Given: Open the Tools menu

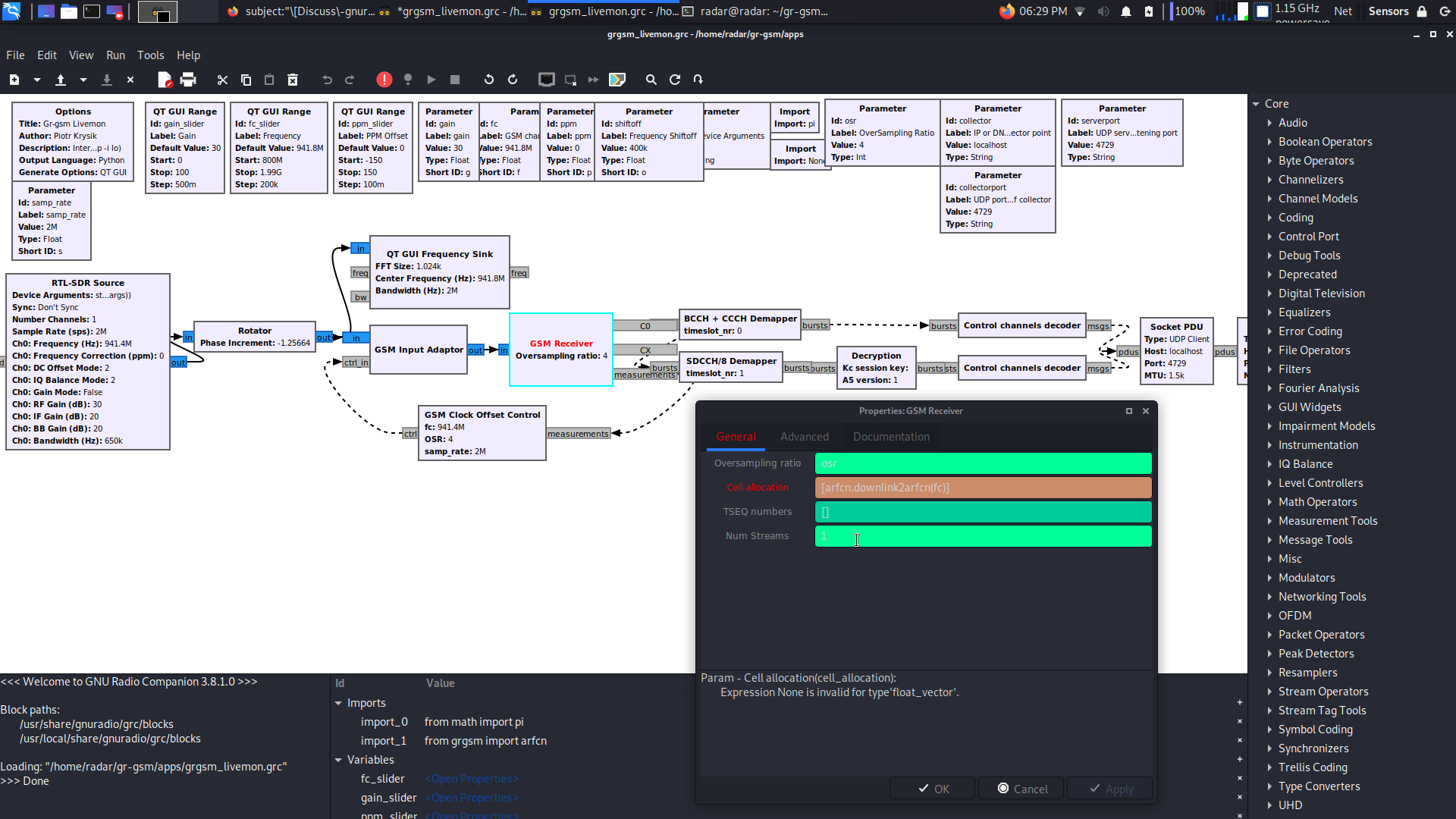Looking at the screenshot, I should pos(150,55).
